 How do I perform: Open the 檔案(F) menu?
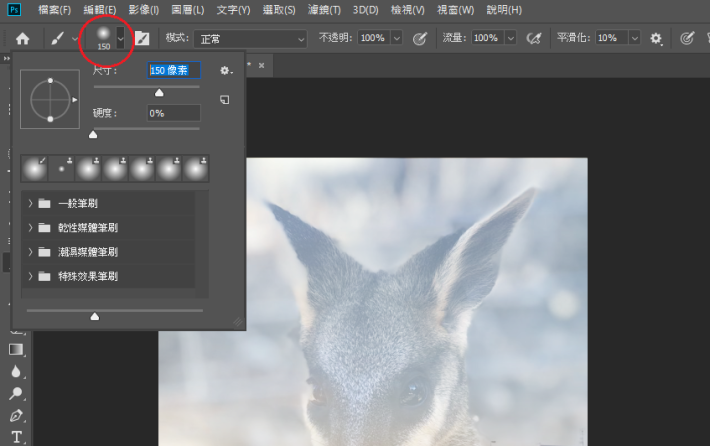(54, 10)
